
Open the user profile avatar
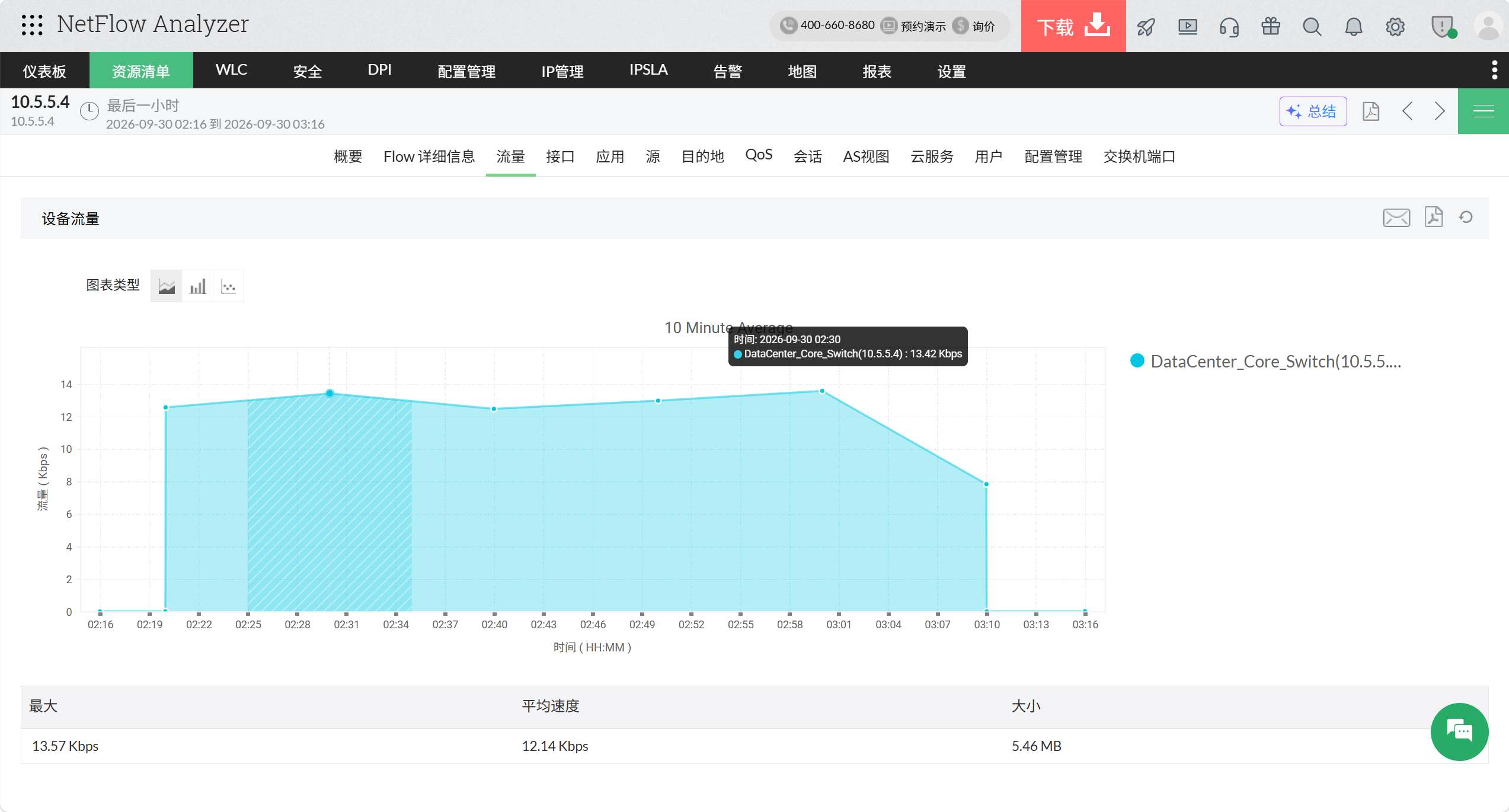(x=1488, y=27)
